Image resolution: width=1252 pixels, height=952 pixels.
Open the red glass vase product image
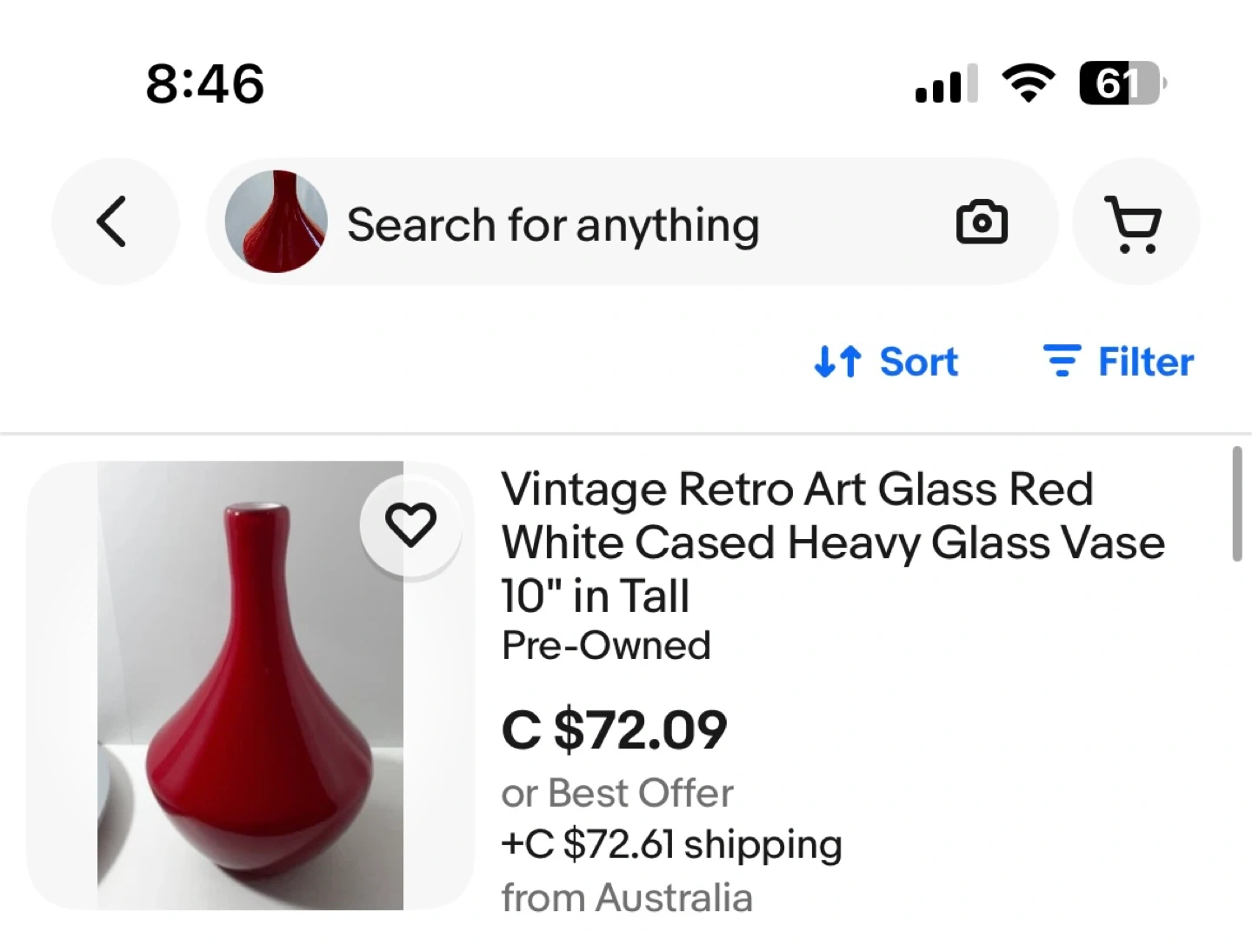coord(250,685)
